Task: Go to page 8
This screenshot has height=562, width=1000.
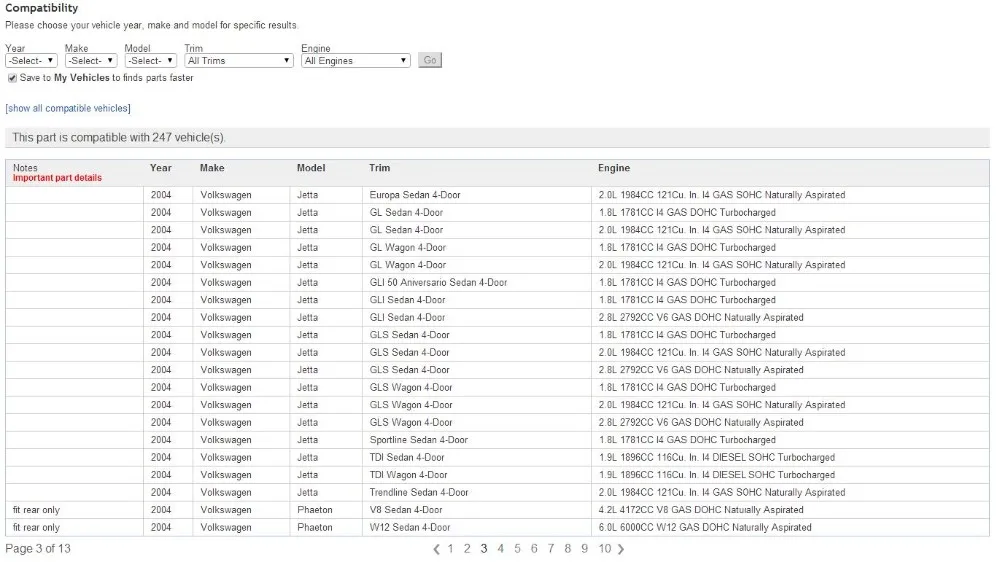Action: [568, 549]
